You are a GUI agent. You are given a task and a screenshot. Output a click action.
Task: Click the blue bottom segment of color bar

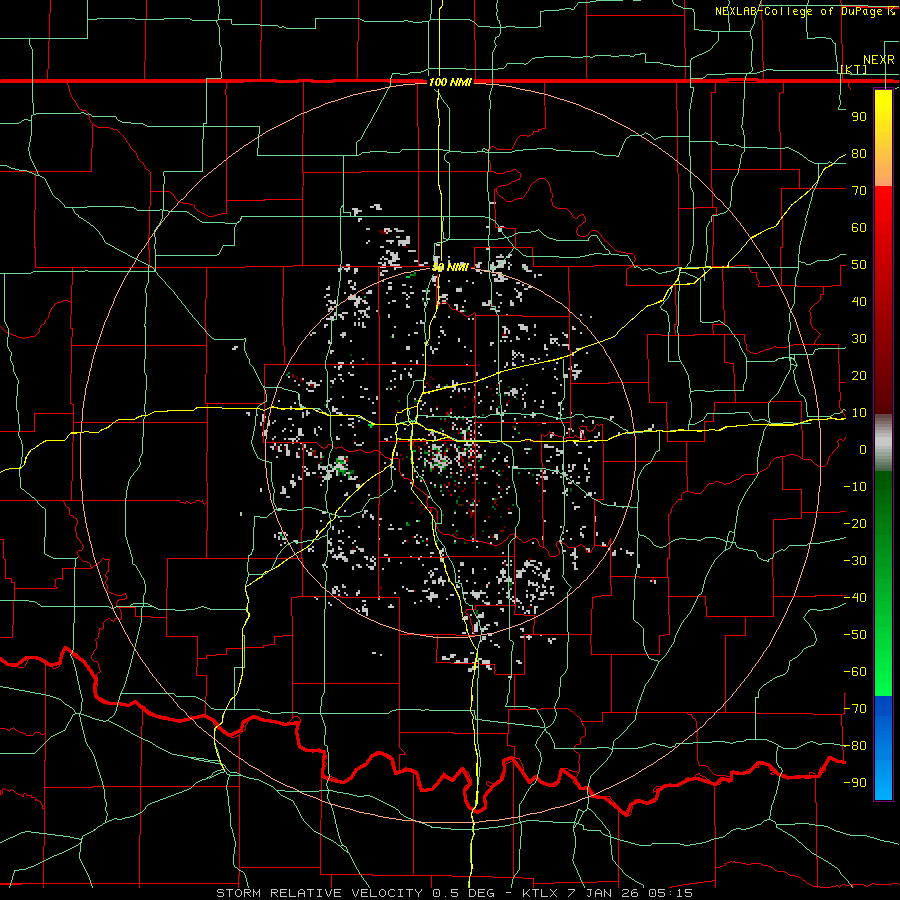[883, 748]
